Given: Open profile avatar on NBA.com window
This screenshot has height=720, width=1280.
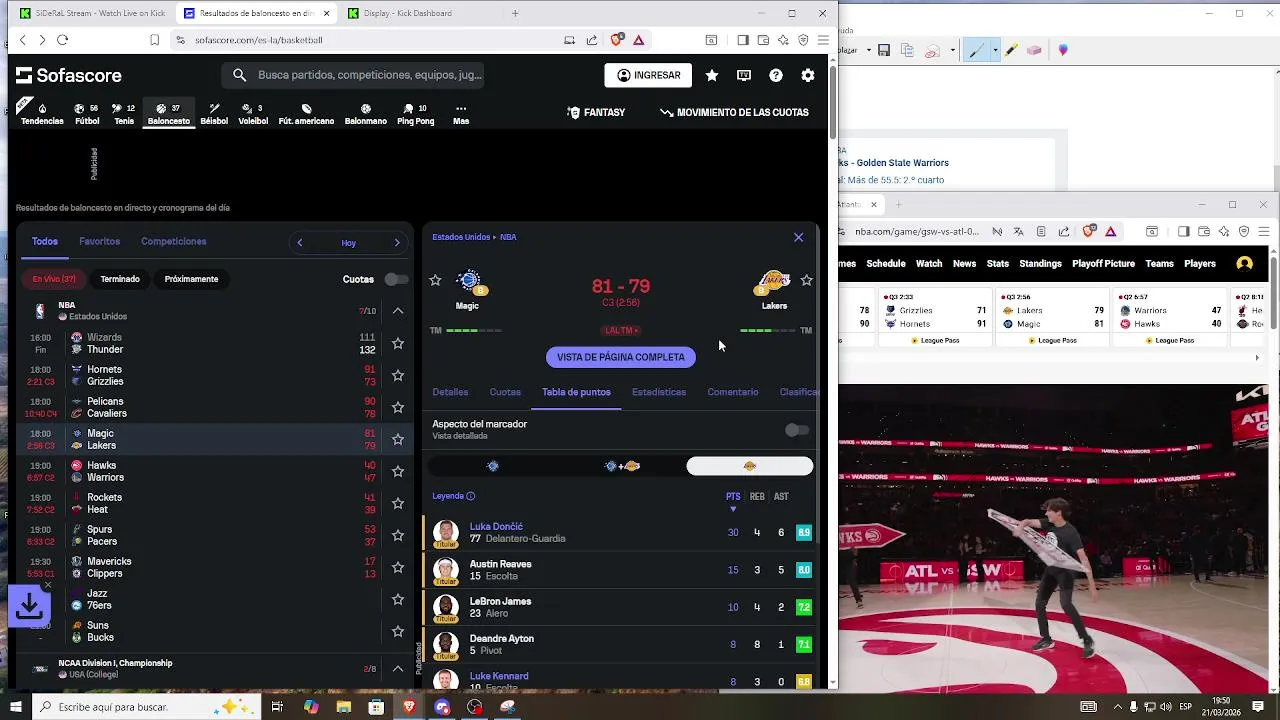Looking at the screenshot, I should pos(1245,264).
